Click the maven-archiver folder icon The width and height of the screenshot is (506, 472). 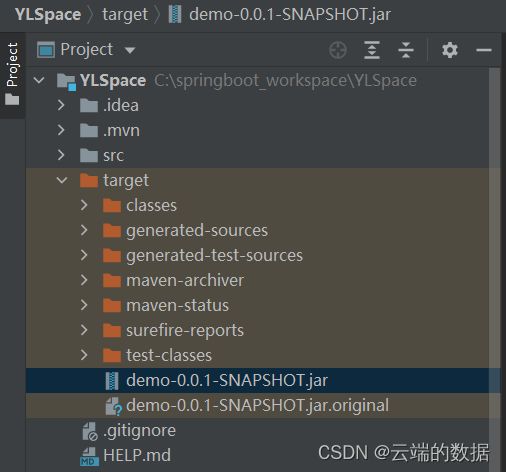(112, 280)
